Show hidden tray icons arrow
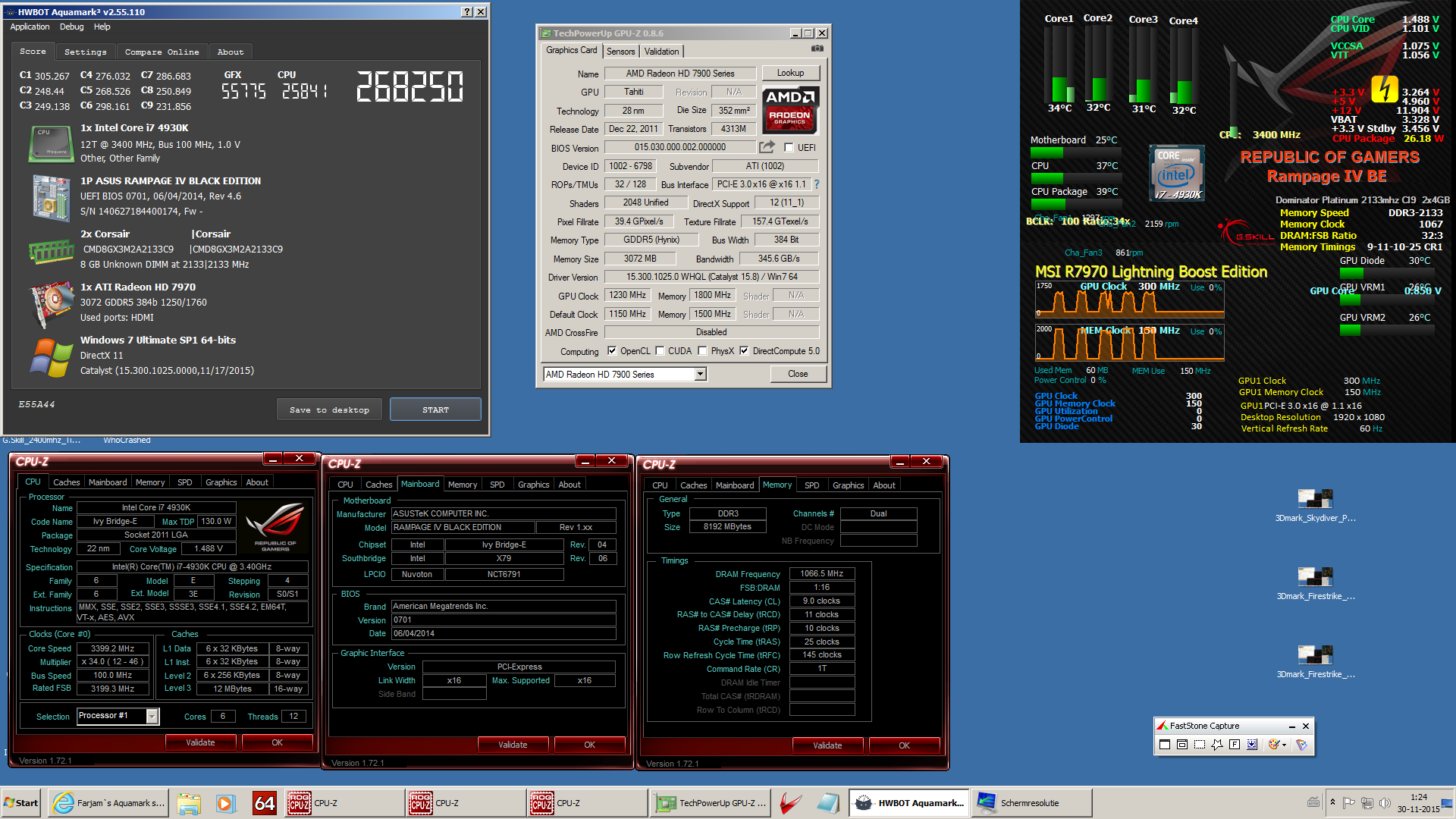This screenshot has width=1456, height=819. point(1332,802)
